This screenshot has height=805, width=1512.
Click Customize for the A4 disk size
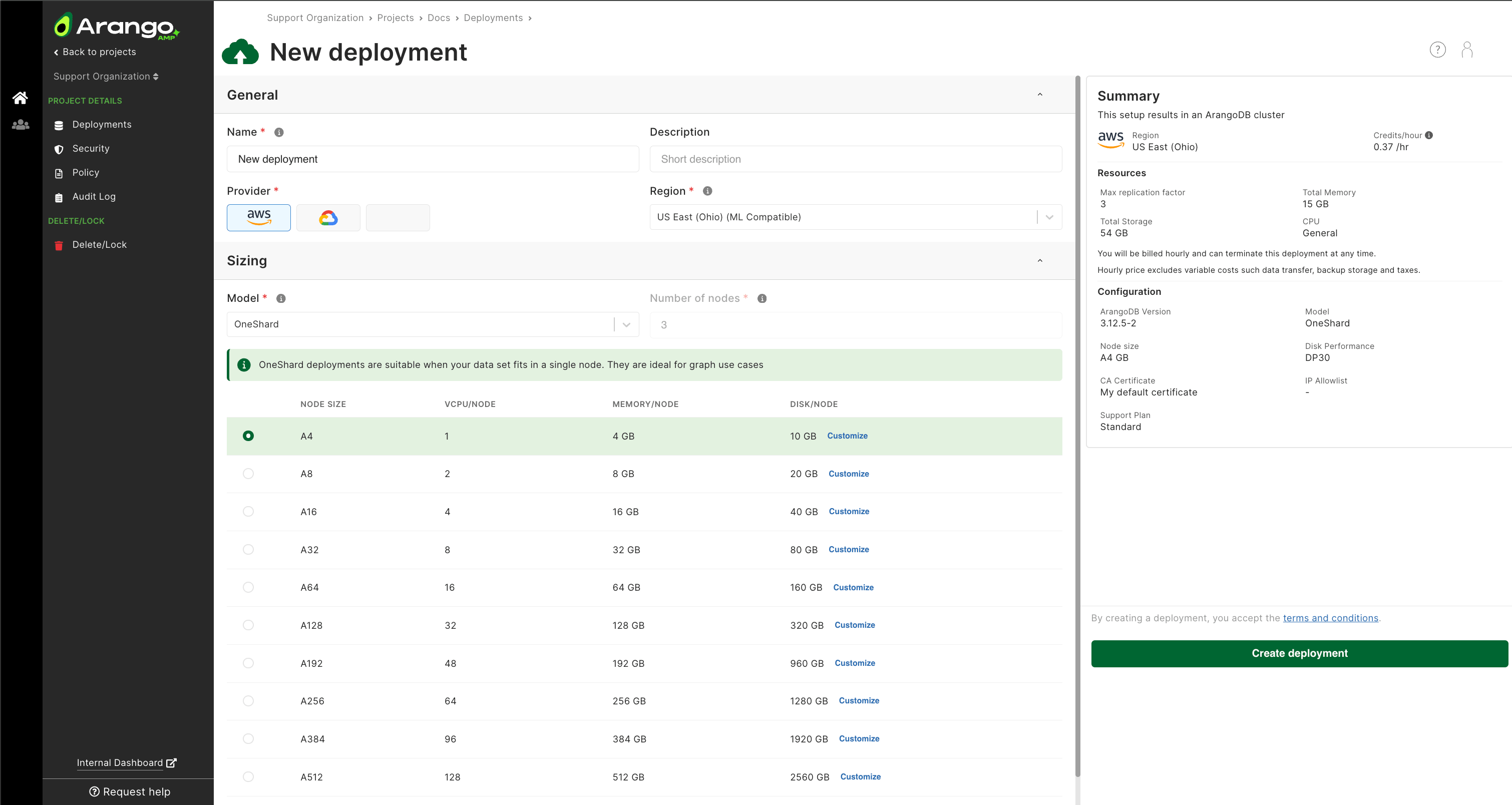tap(848, 436)
